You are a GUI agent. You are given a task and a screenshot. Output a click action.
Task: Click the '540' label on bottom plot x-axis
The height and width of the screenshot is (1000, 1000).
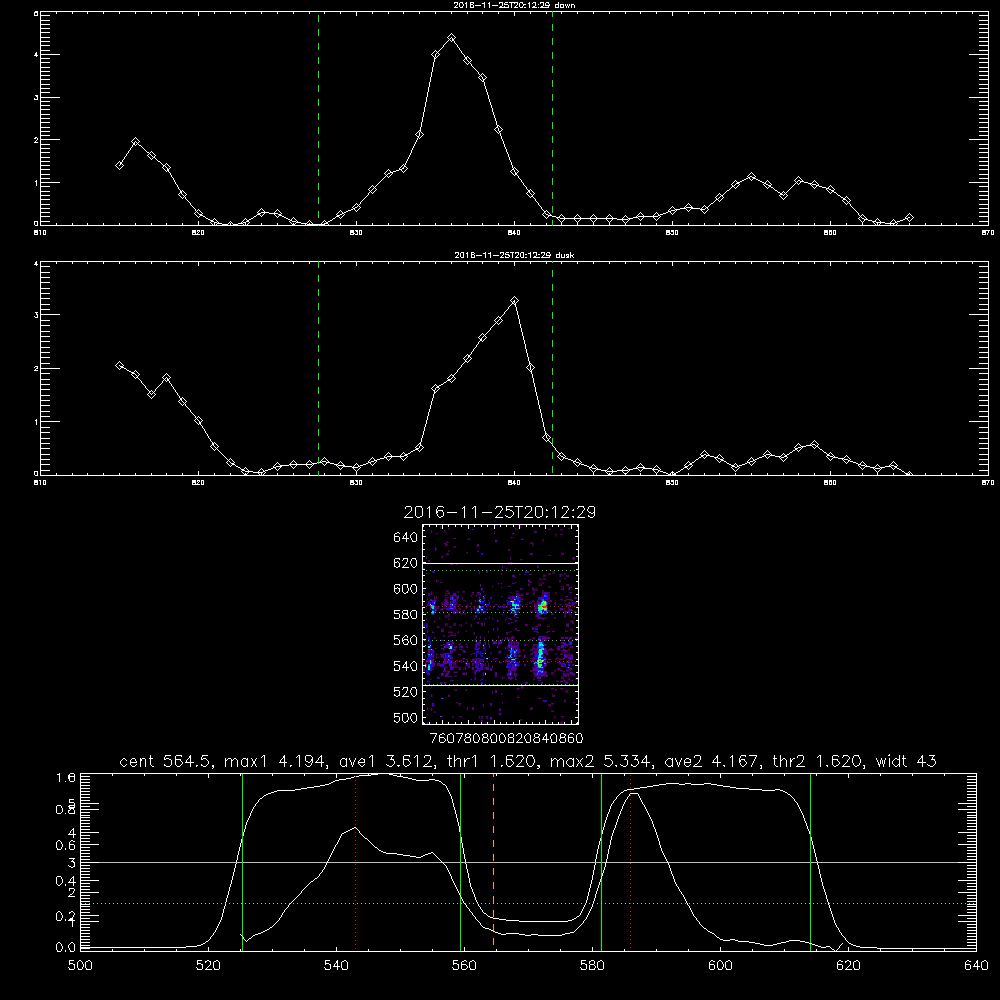tap(336, 966)
